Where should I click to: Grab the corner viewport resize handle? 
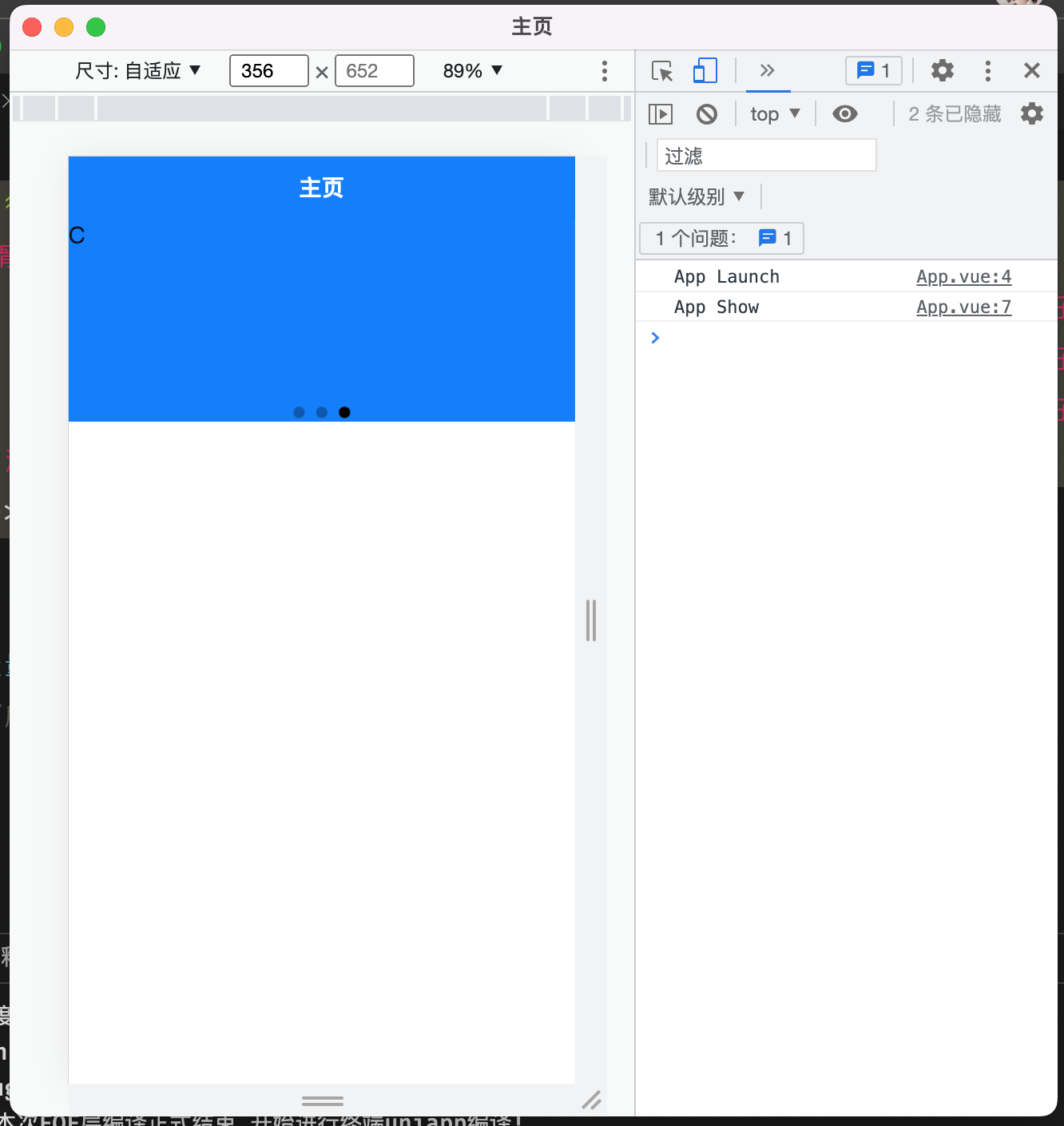pyautogui.click(x=591, y=1100)
